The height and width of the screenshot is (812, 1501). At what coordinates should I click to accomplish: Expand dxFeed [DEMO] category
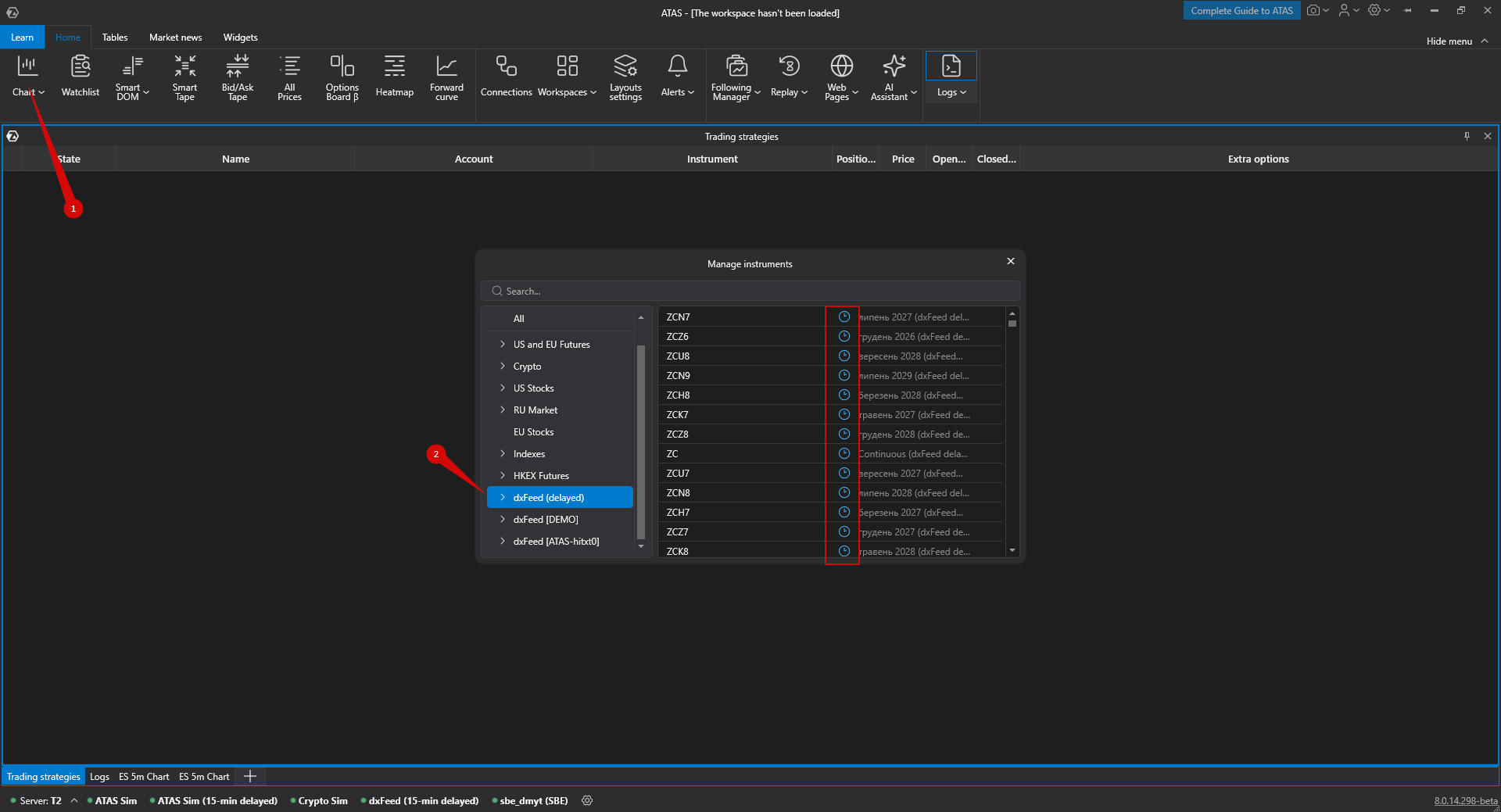click(x=503, y=519)
